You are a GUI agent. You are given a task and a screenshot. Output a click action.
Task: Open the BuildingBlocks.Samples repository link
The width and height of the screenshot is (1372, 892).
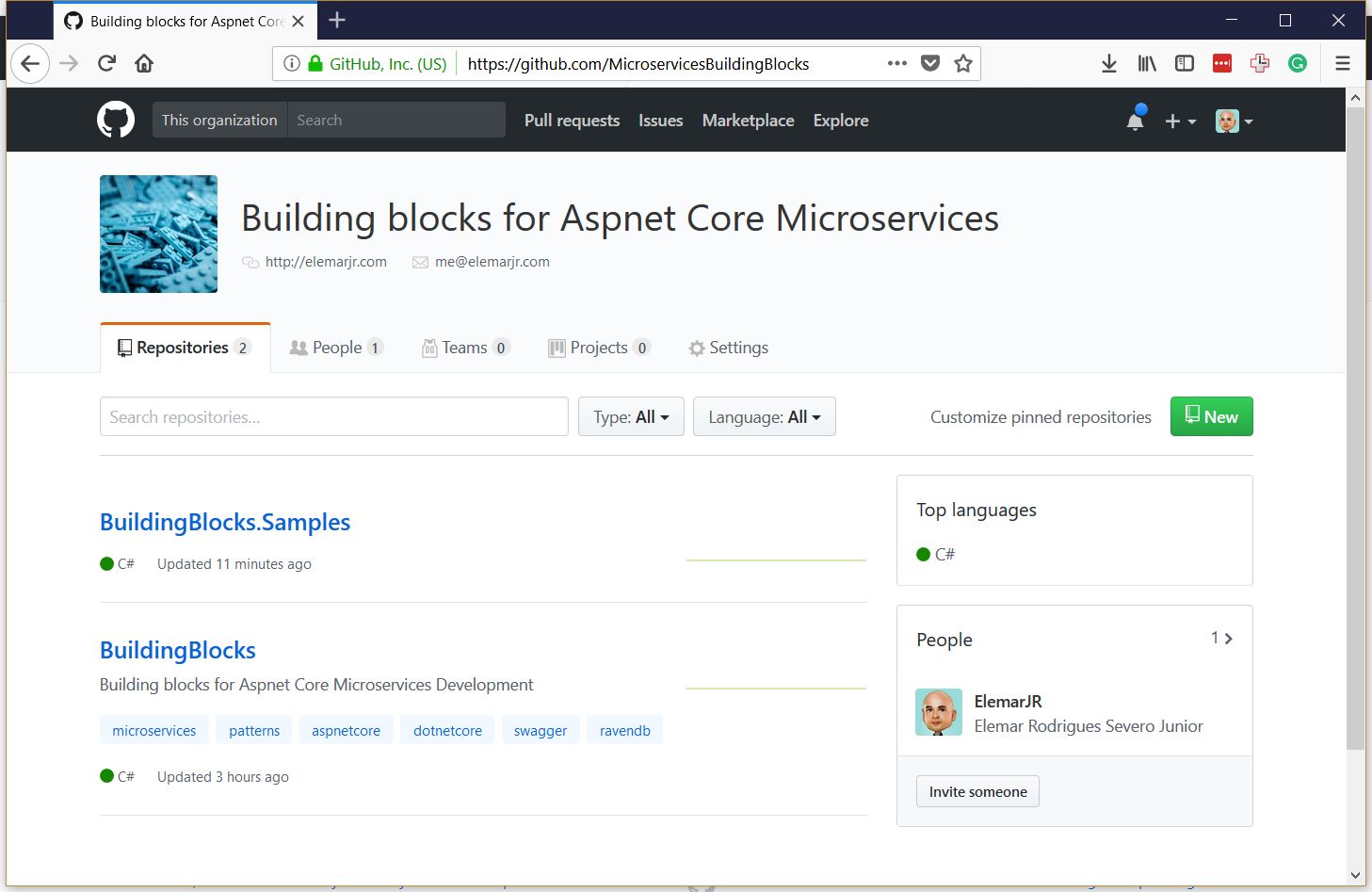[225, 523]
